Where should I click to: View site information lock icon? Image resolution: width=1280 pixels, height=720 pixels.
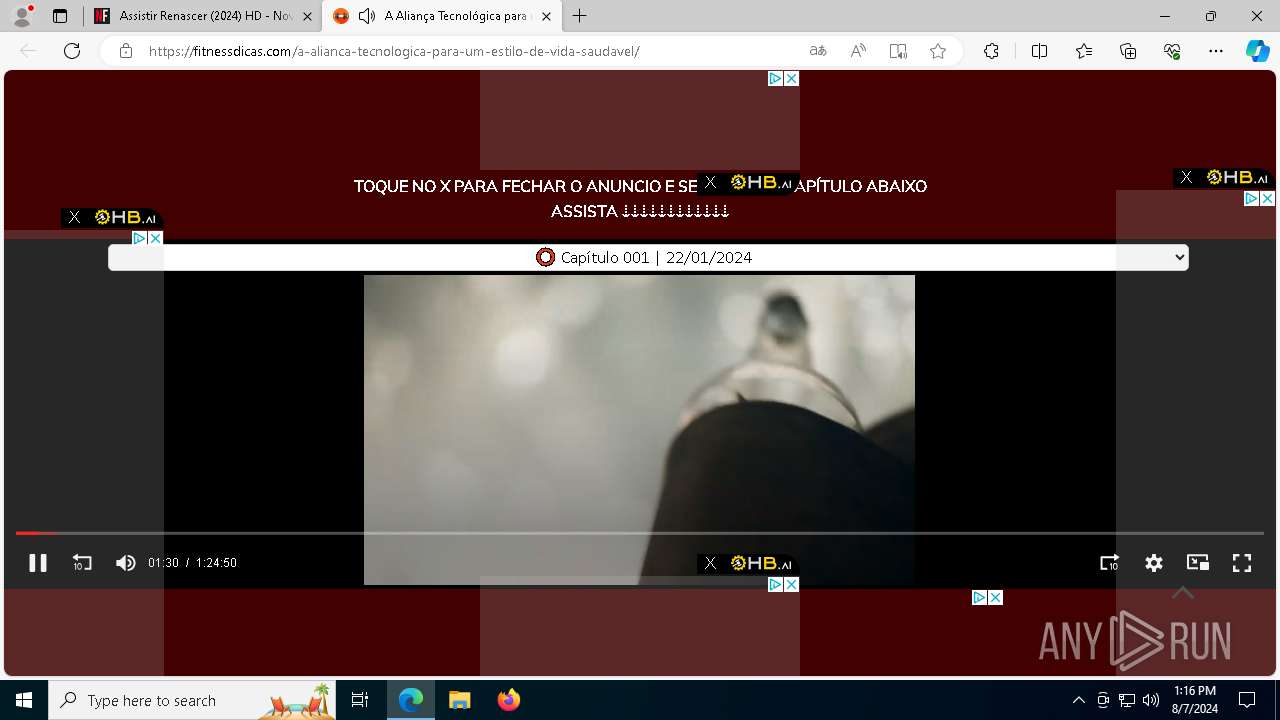tap(126, 51)
